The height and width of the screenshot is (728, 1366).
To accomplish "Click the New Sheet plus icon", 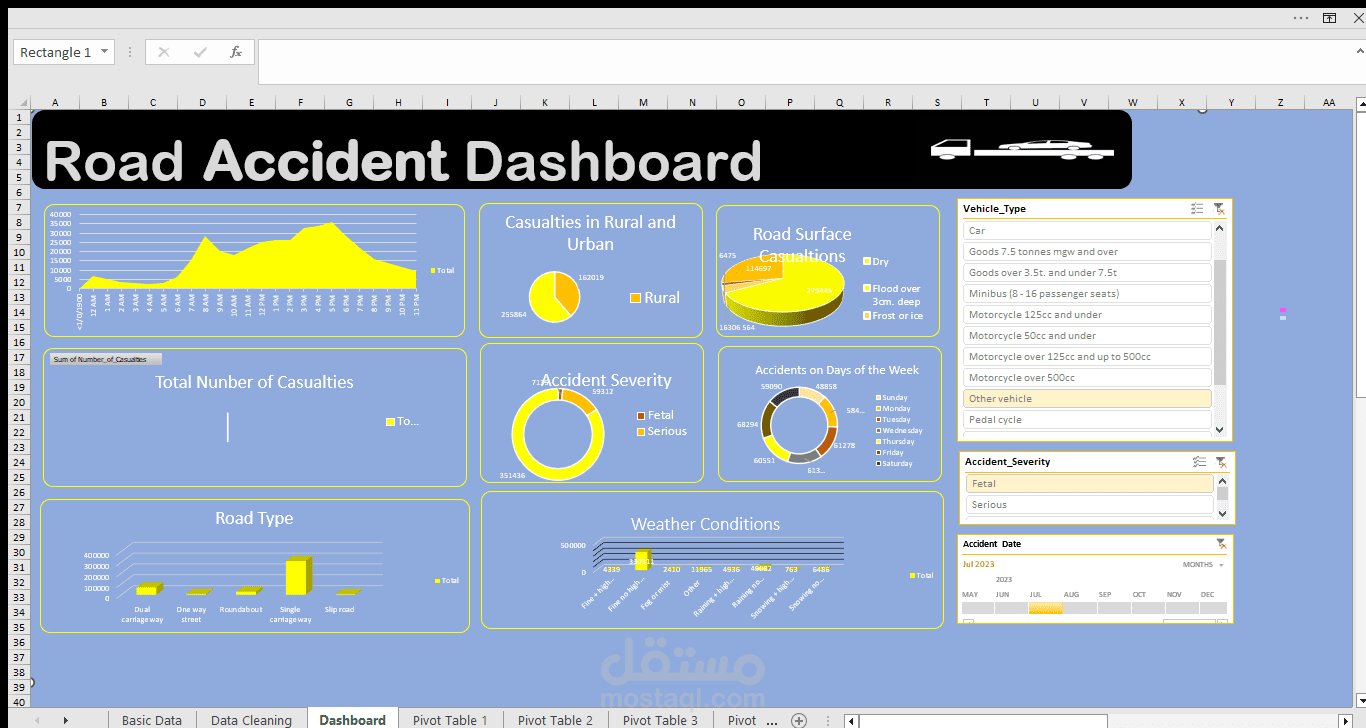I will tap(798, 720).
